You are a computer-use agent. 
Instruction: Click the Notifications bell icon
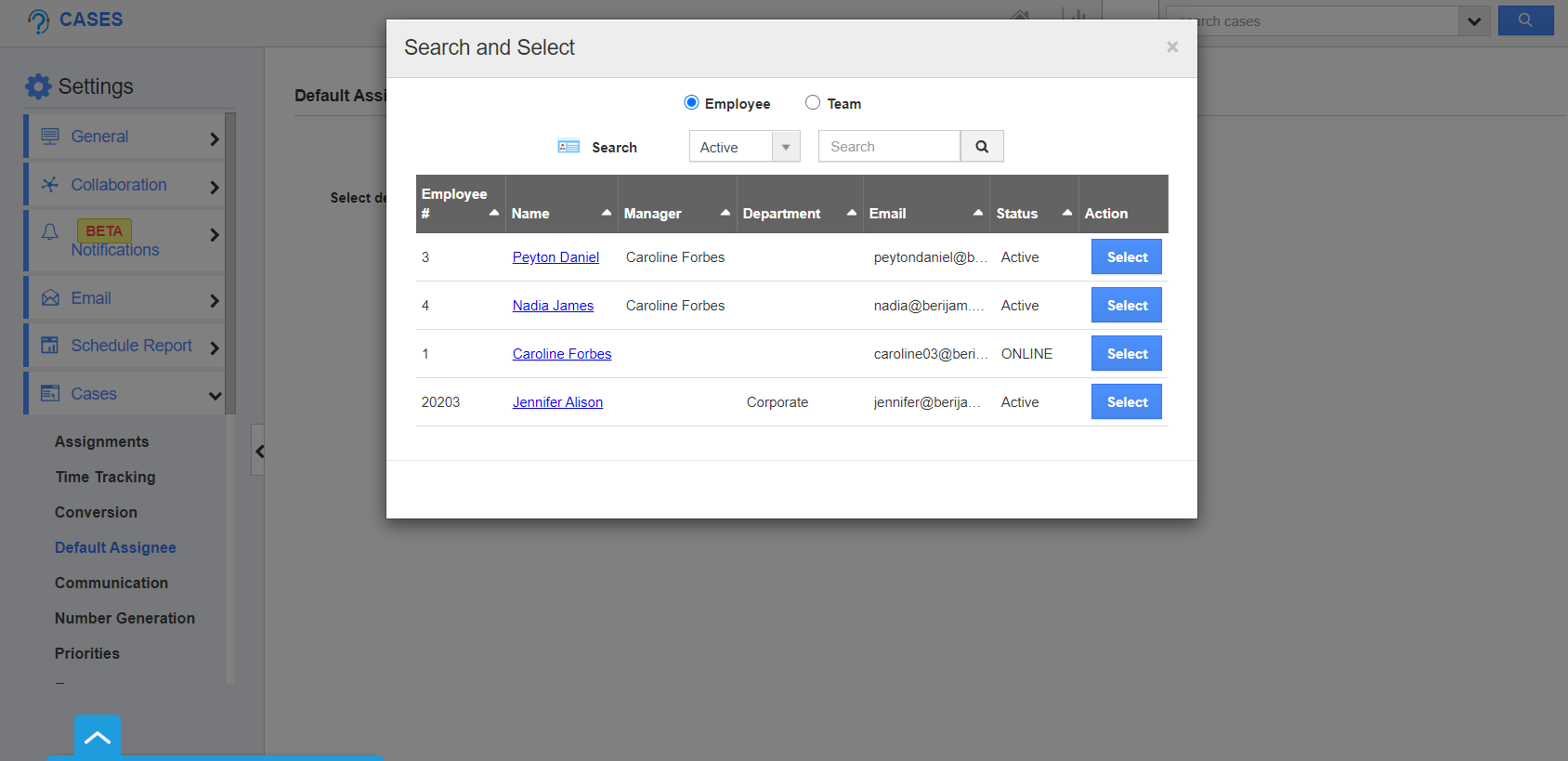point(50,231)
